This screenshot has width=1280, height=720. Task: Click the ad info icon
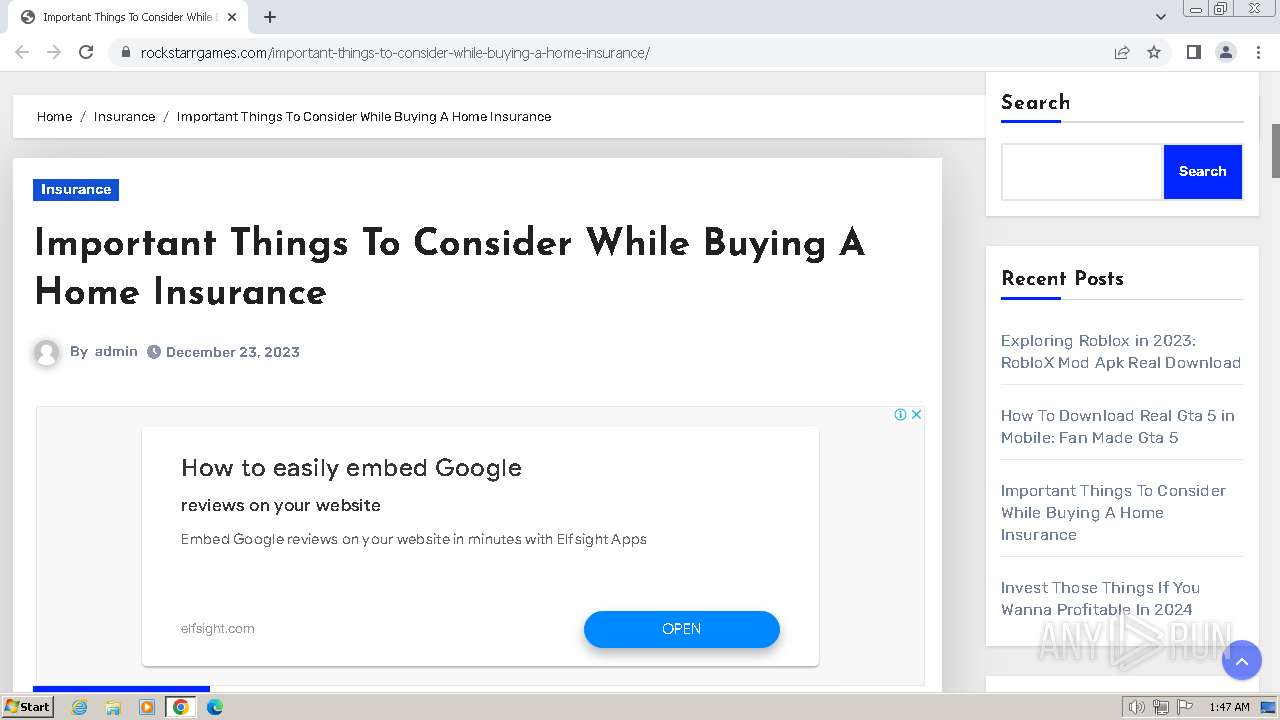coord(900,414)
